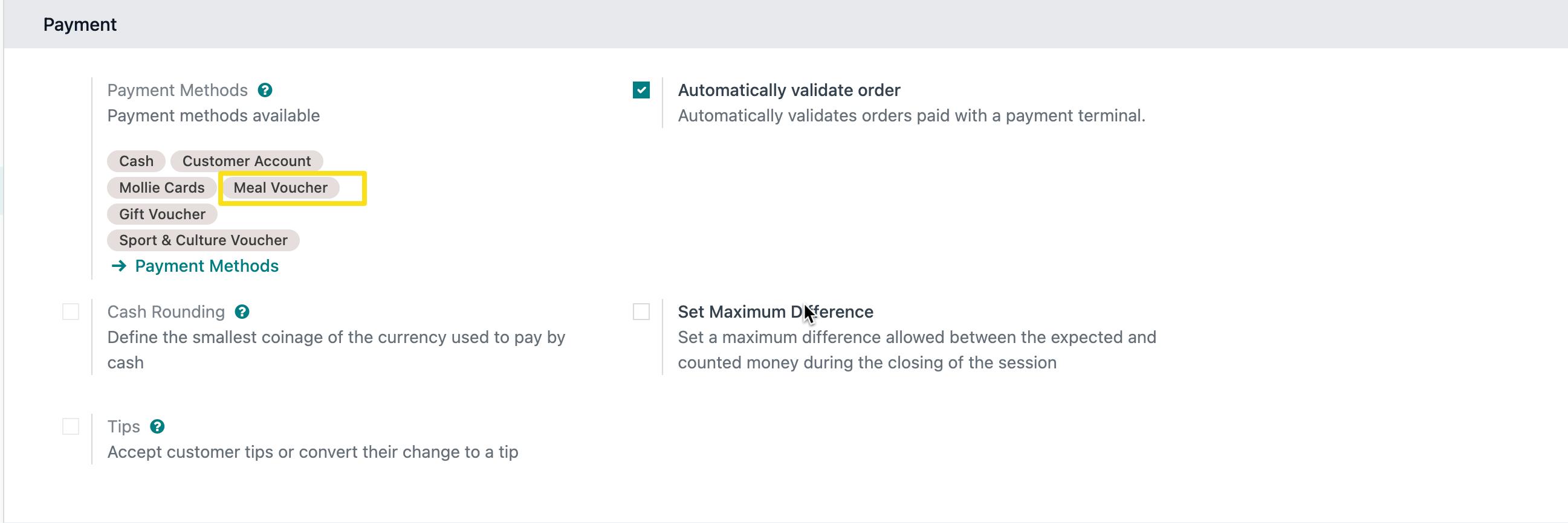Click the Gift Voucher tag
The height and width of the screenshot is (523, 1568).
[162, 214]
